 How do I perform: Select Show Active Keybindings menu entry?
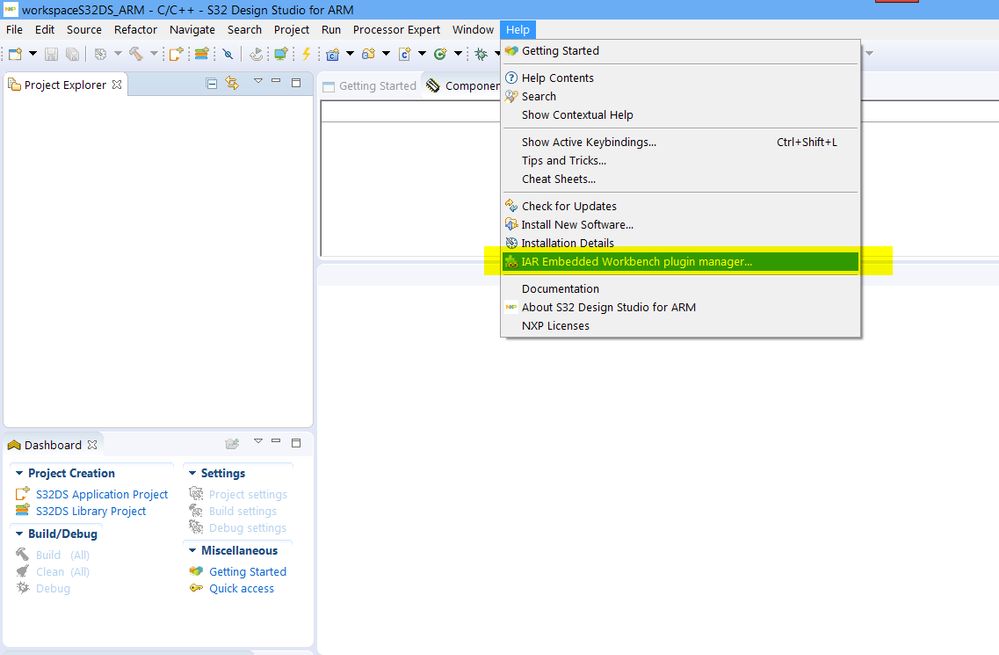(680, 142)
